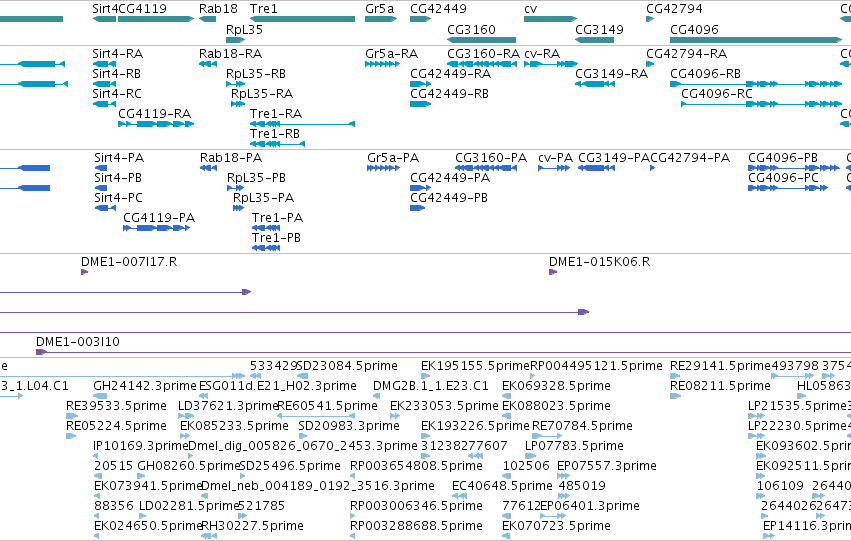Screen dimensions: 851x541
Task: Click the Rab18 gene feature
Action: tap(207, 19)
